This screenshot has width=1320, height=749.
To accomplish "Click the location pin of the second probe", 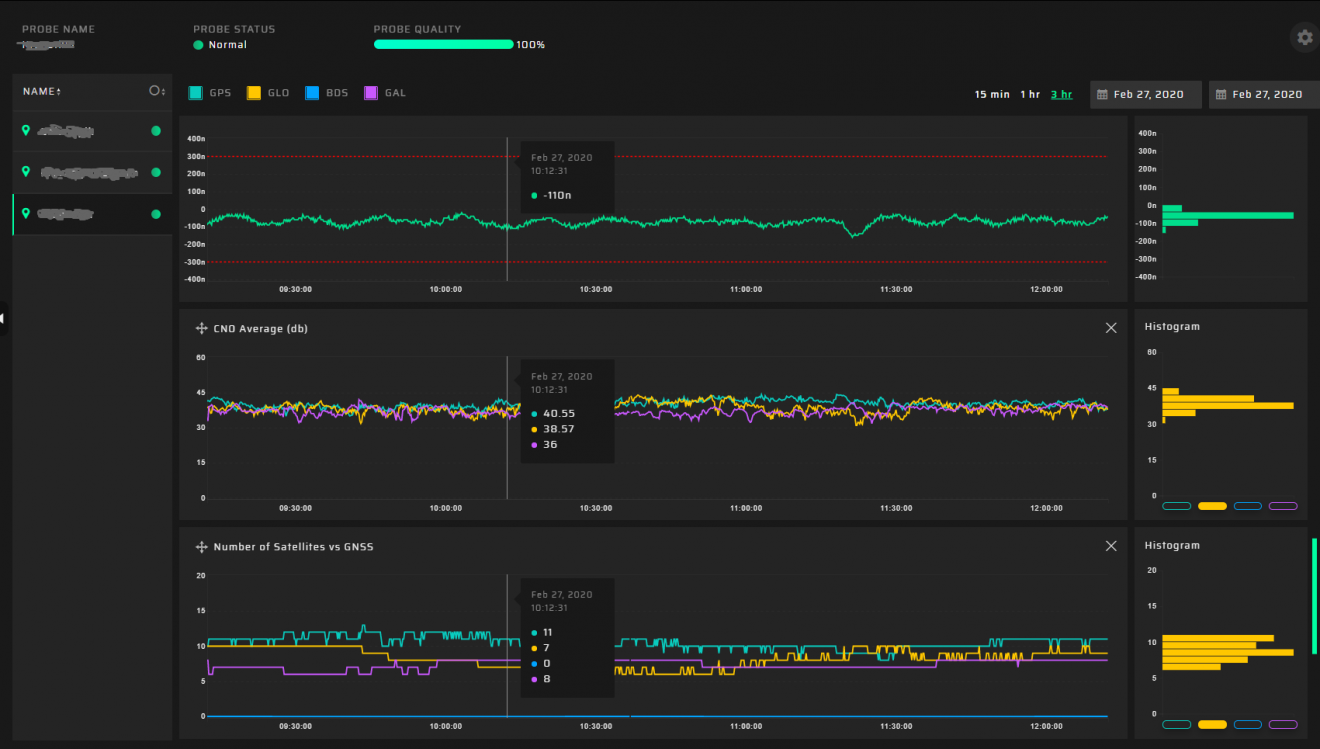I will [x=26, y=172].
